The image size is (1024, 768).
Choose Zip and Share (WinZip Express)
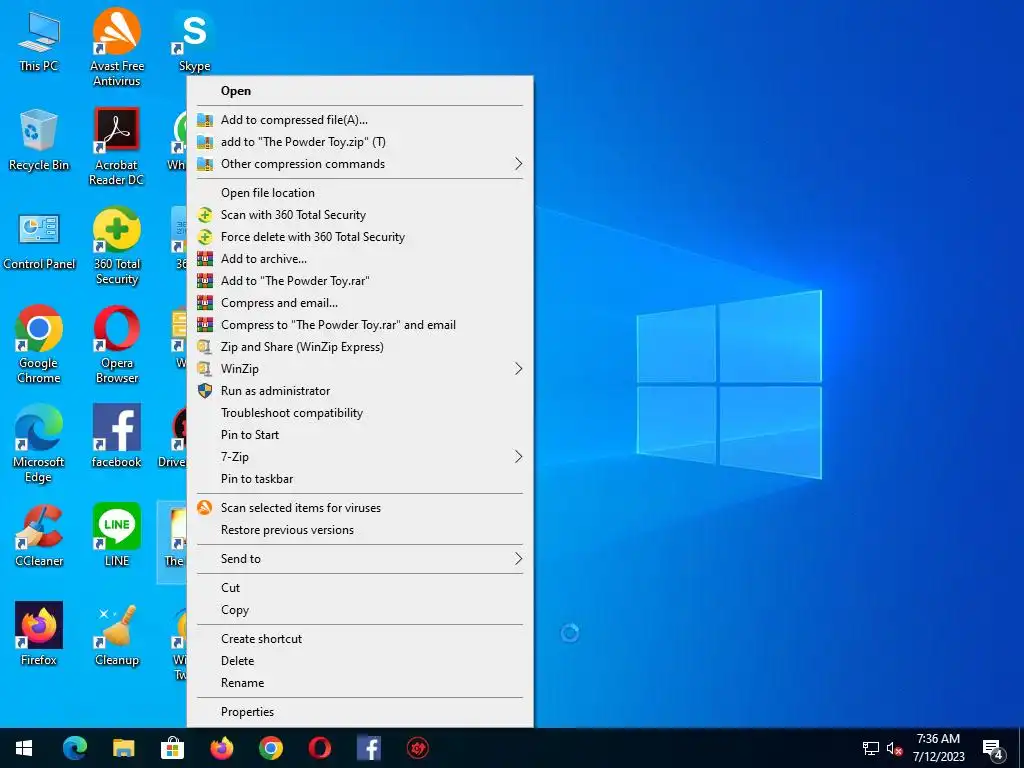pyautogui.click(x=360, y=347)
